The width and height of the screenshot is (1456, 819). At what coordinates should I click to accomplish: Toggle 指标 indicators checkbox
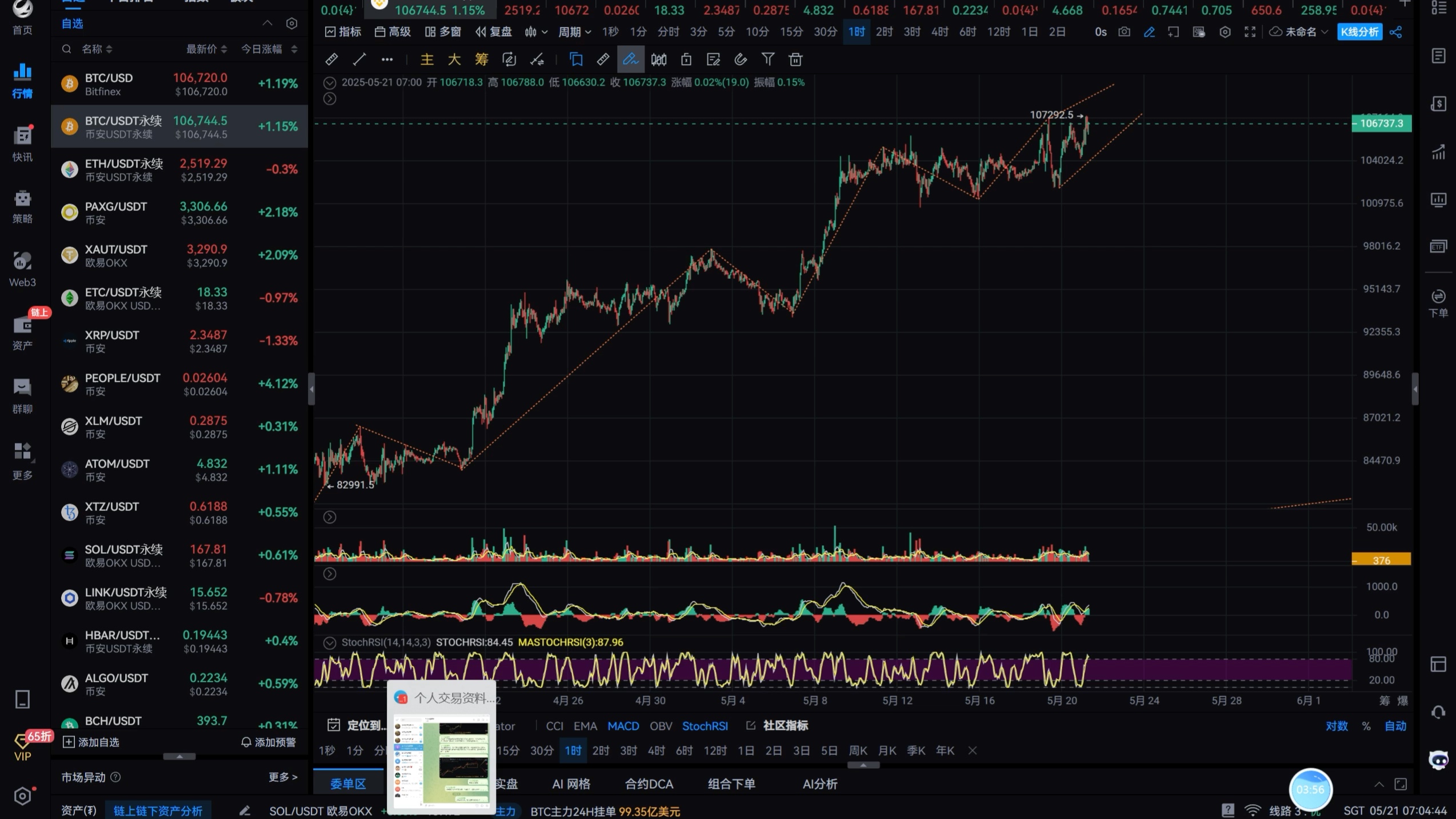(x=343, y=32)
